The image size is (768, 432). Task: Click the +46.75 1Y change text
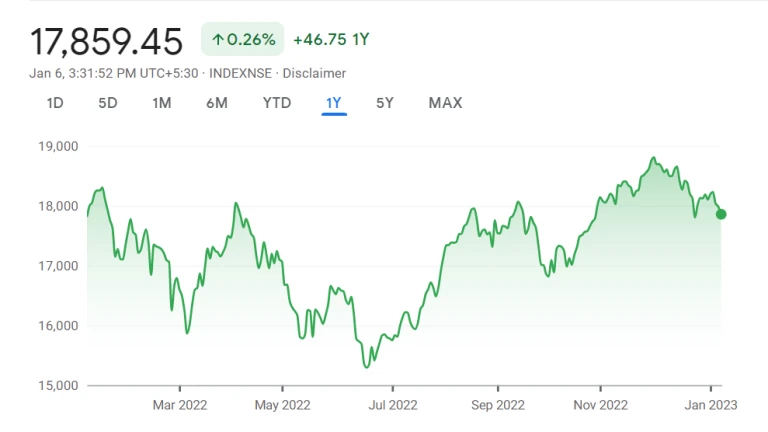click(331, 39)
